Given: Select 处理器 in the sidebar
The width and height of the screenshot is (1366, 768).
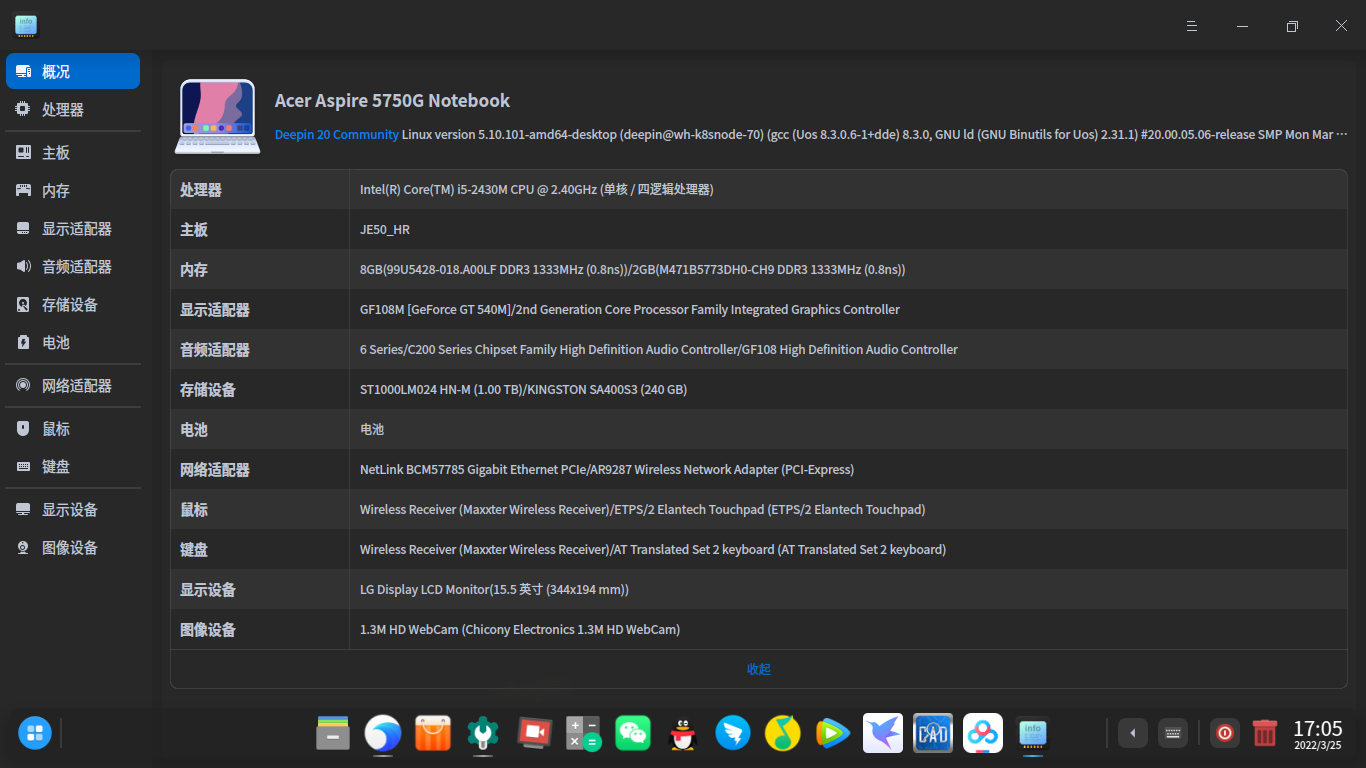Looking at the screenshot, I should [x=72, y=109].
